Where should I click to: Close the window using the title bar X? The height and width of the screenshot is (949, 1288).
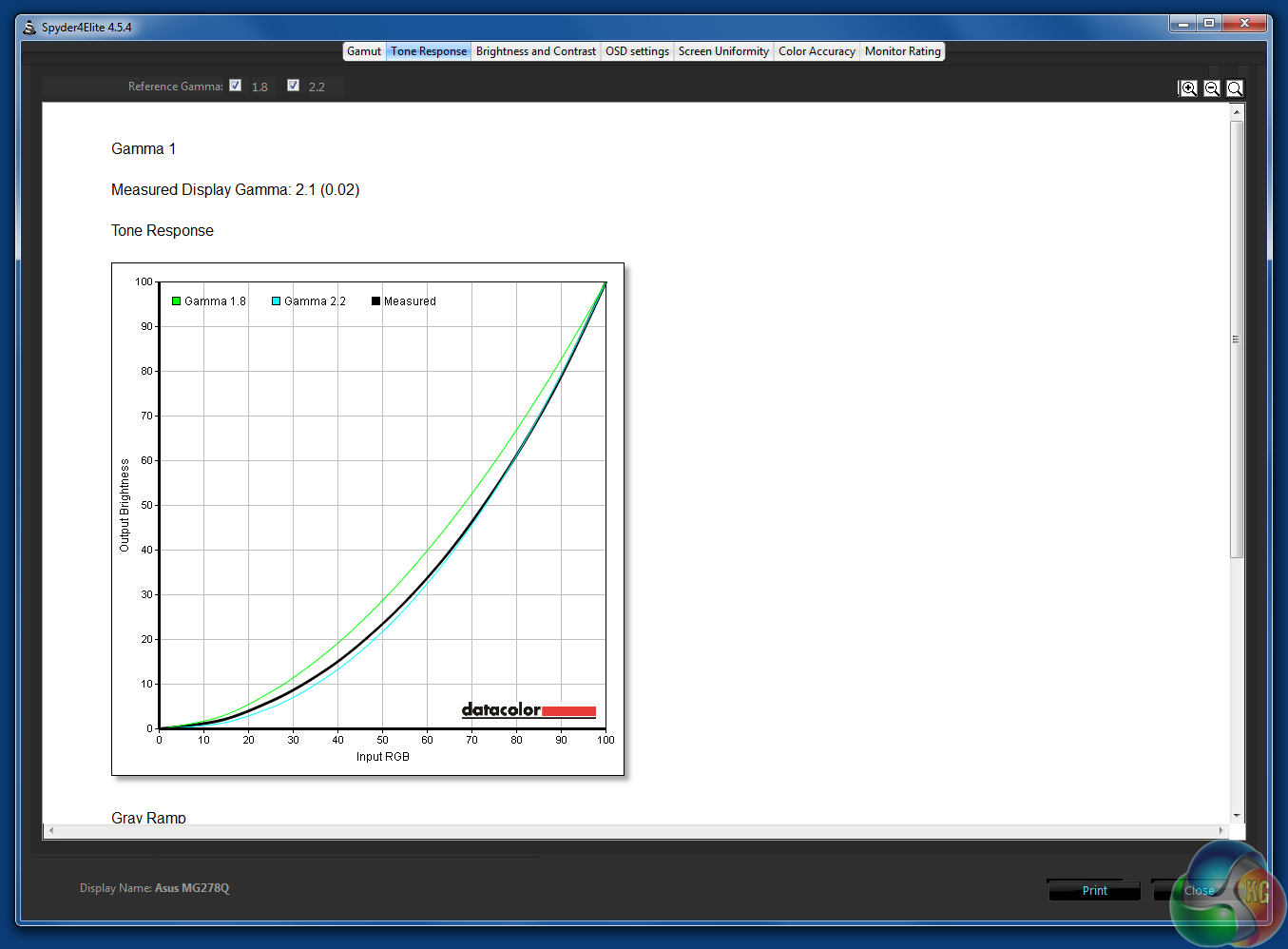point(1244,24)
